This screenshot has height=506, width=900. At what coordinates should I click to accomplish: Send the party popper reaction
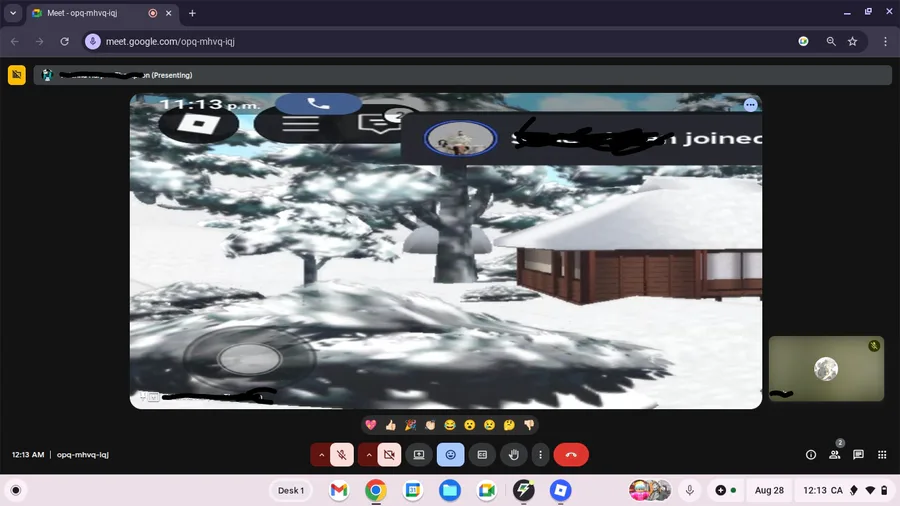410,425
